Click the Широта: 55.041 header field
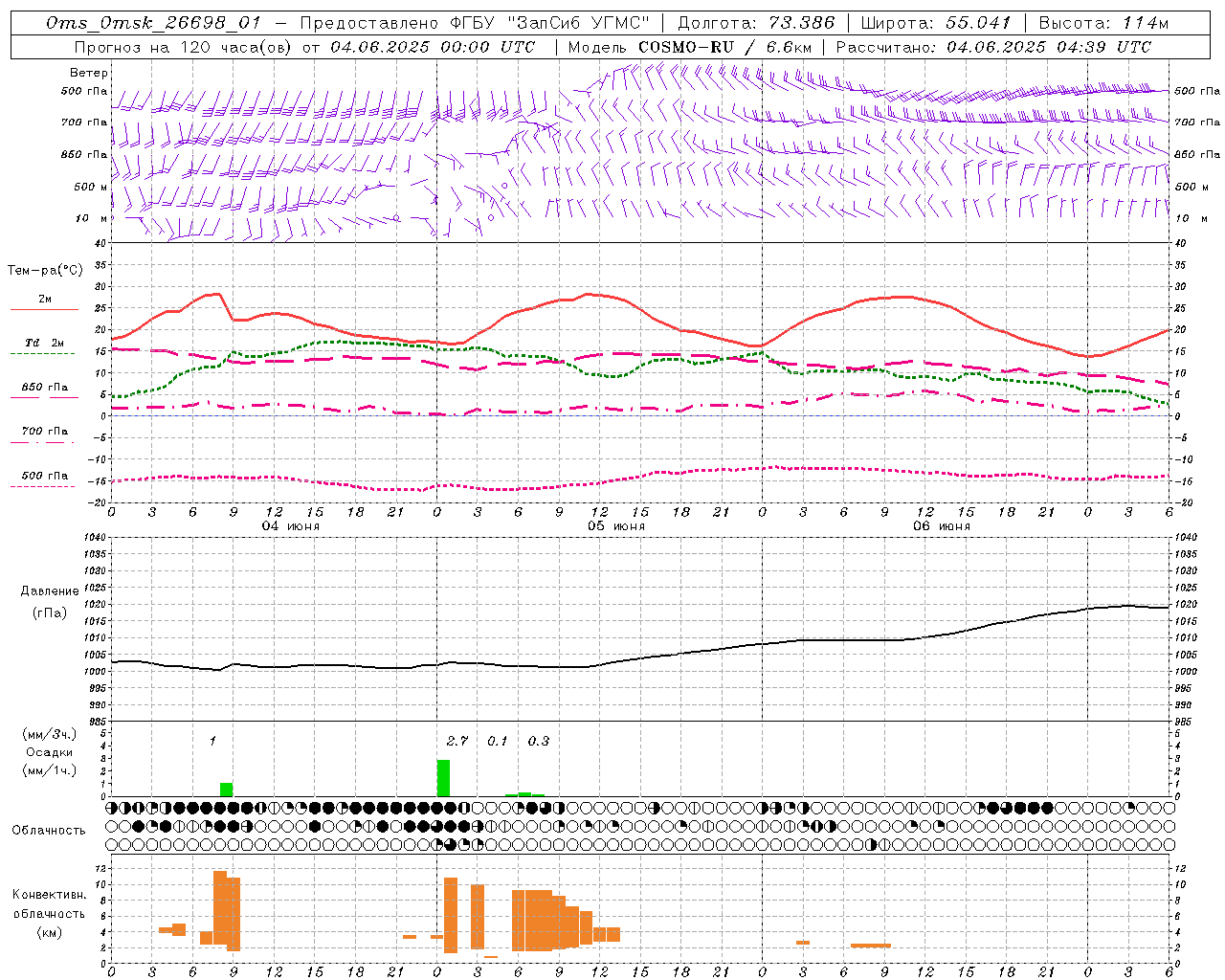This screenshot has height=980, width=1225. pos(936,23)
